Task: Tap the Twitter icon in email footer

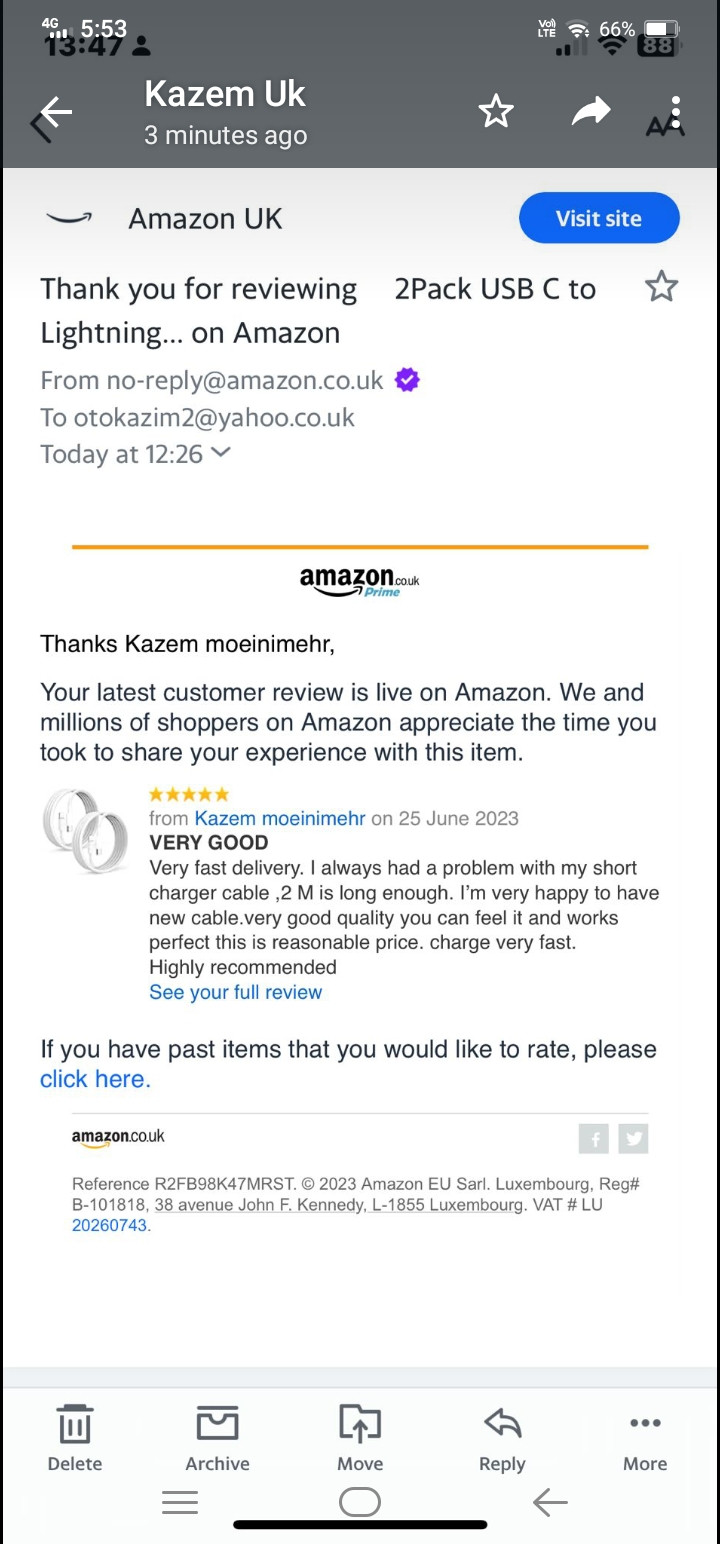Action: [633, 1138]
